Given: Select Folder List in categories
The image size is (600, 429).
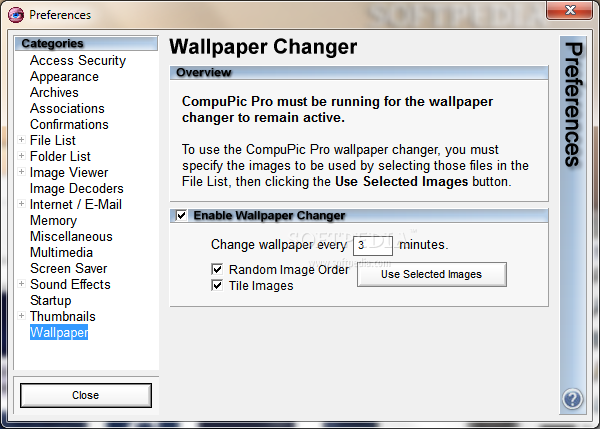Looking at the screenshot, I should tap(60, 157).
